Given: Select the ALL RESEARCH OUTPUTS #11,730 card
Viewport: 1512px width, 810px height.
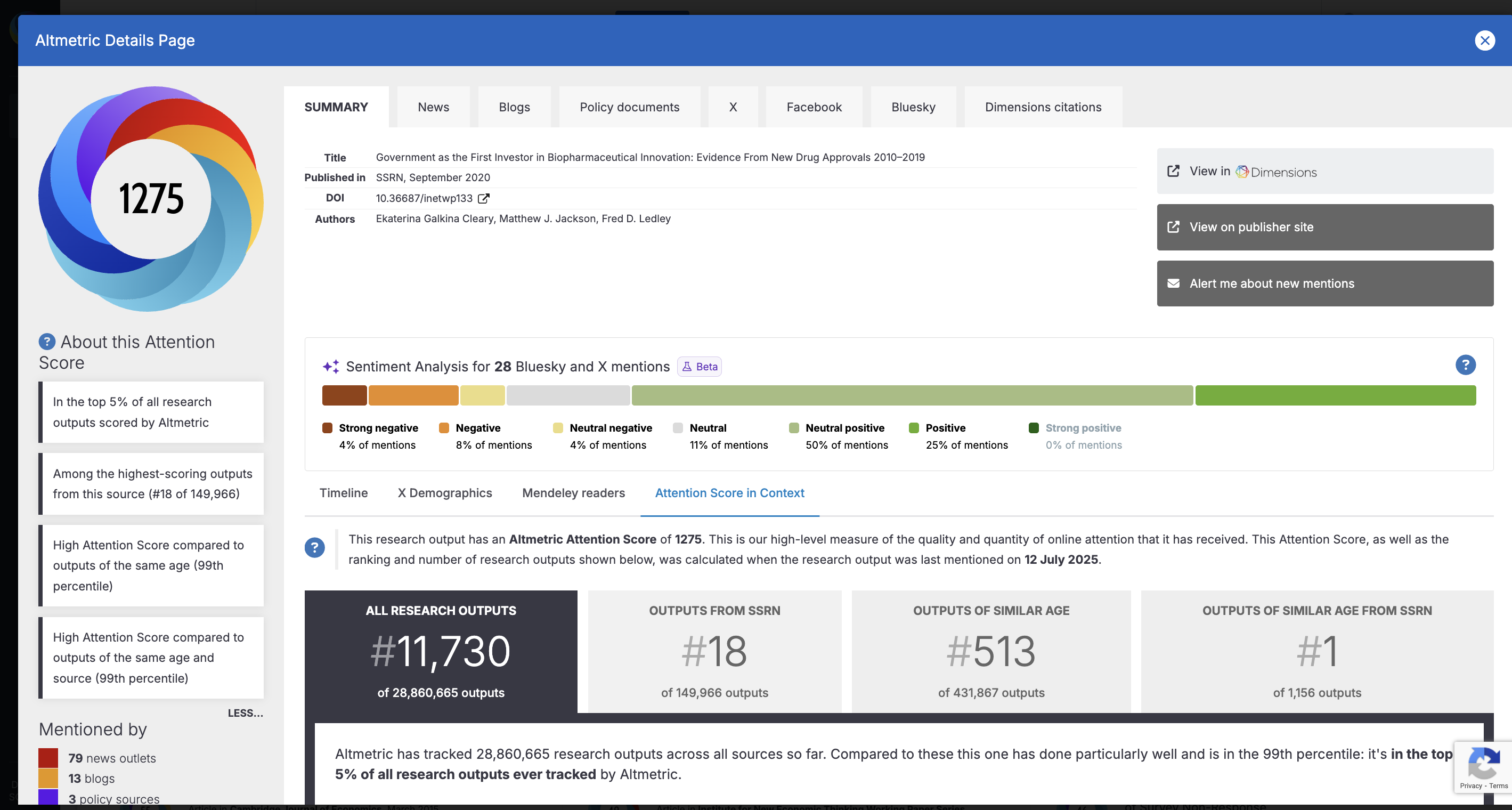Looking at the screenshot, I should [x=441, y=652].
